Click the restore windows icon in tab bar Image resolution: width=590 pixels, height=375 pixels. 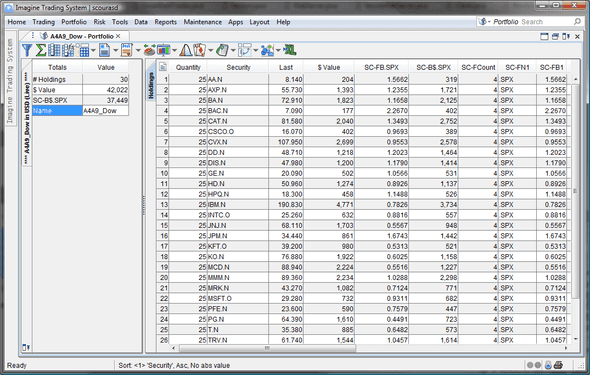(555, 36)
